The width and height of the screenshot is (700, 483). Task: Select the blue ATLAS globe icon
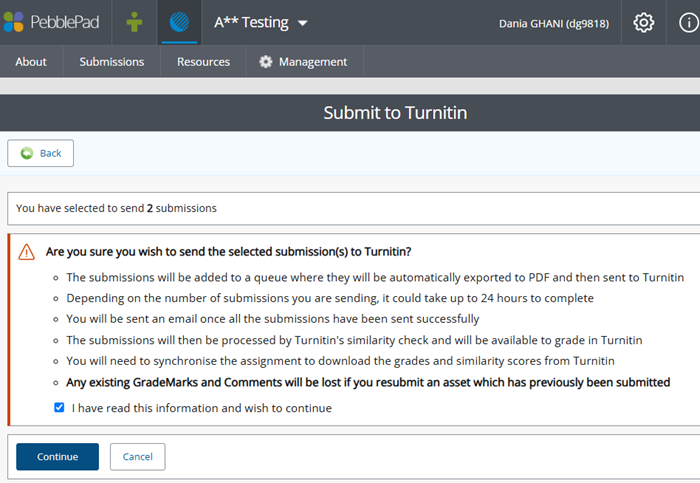click(x=179, y=22)
